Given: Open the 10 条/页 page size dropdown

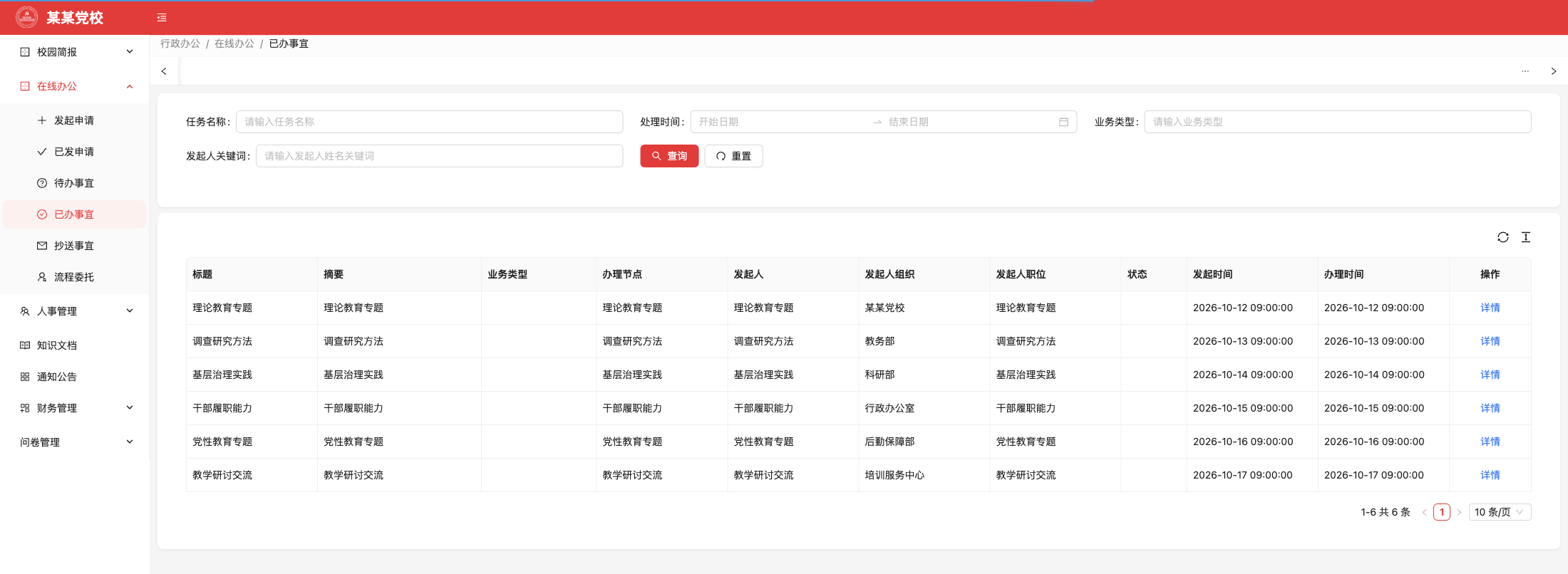Looking at the screenshot, I should pyautogui.click(x=1500, y=512).
